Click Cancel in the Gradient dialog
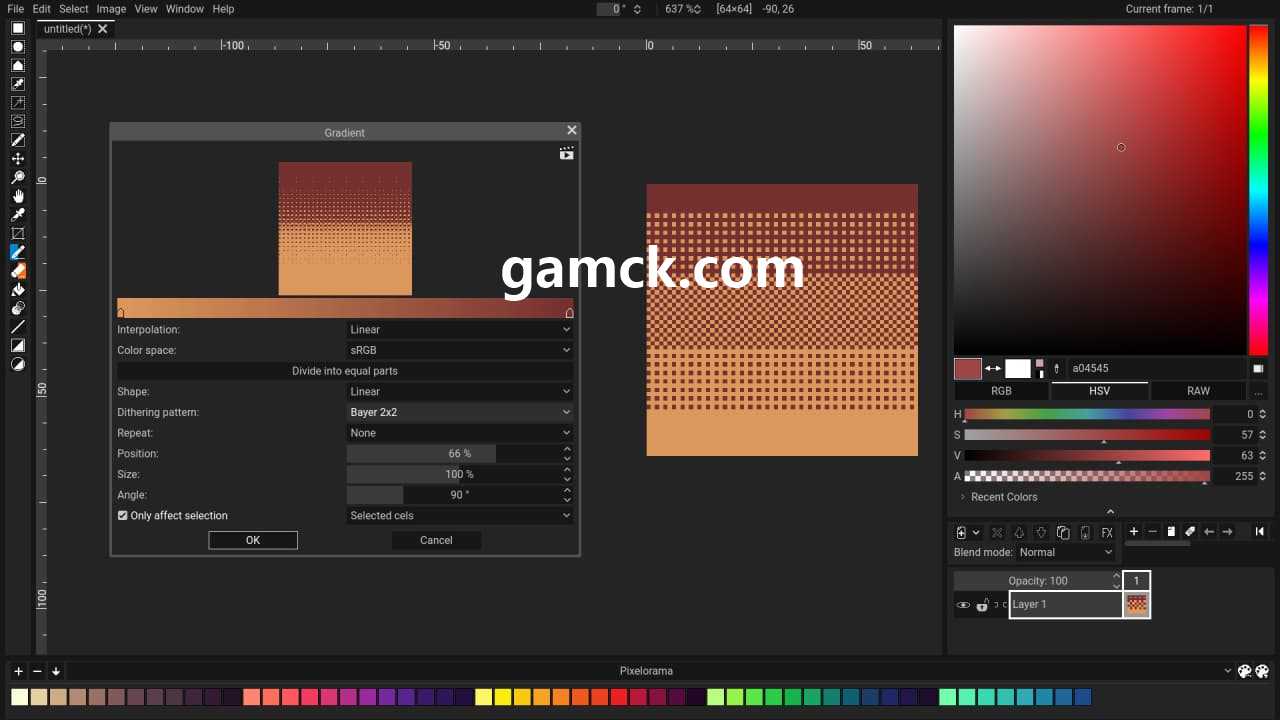This screenshot has width=1280, height=720. pos(436,540)
